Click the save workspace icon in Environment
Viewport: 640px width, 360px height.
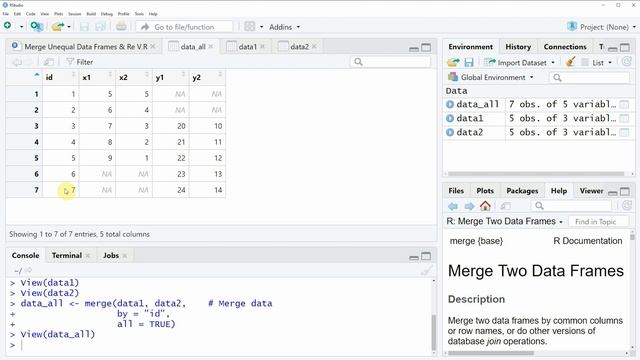click(x=469, y=62)
